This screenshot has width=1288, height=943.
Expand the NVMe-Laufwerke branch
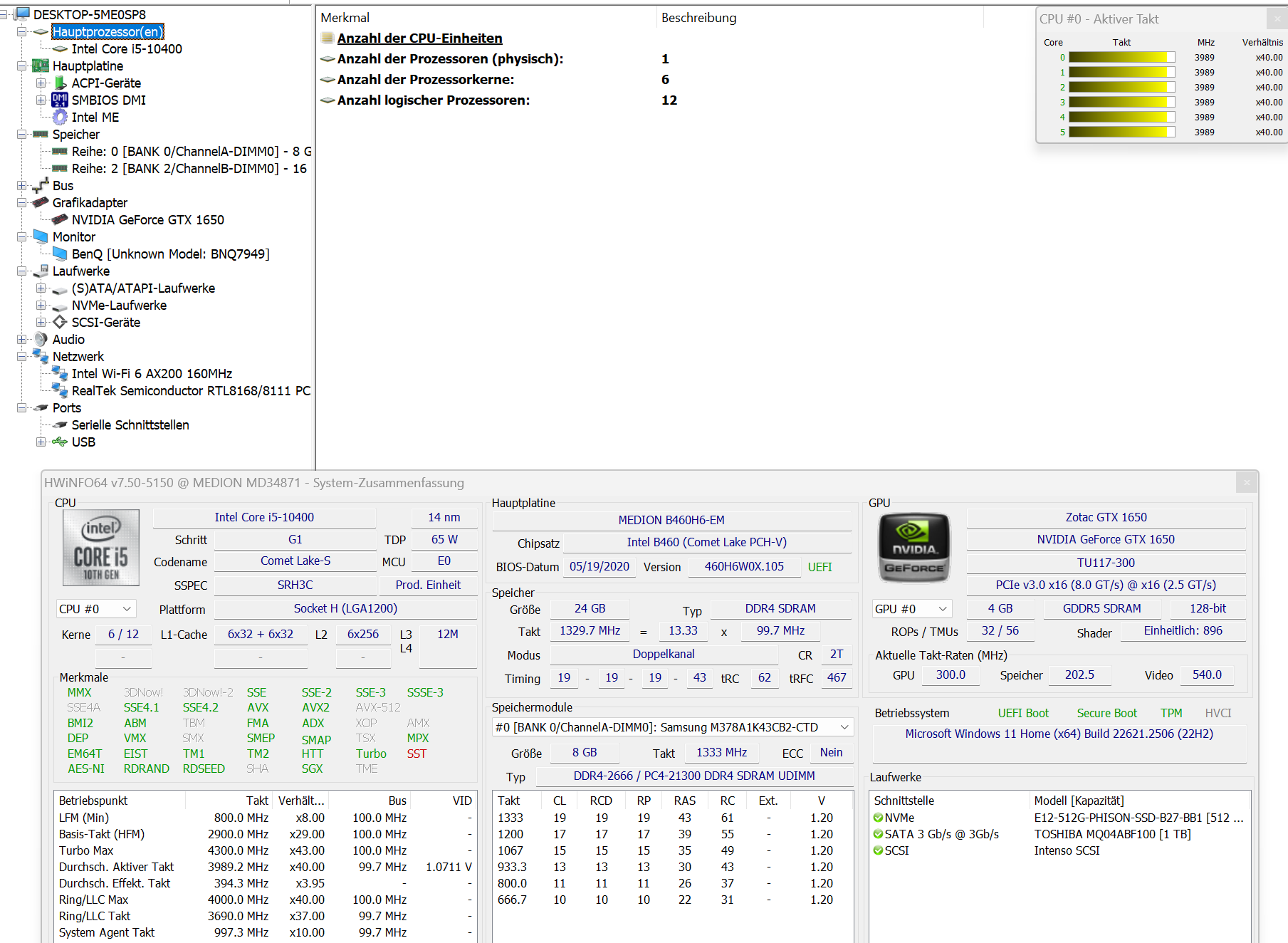point(41,306)
